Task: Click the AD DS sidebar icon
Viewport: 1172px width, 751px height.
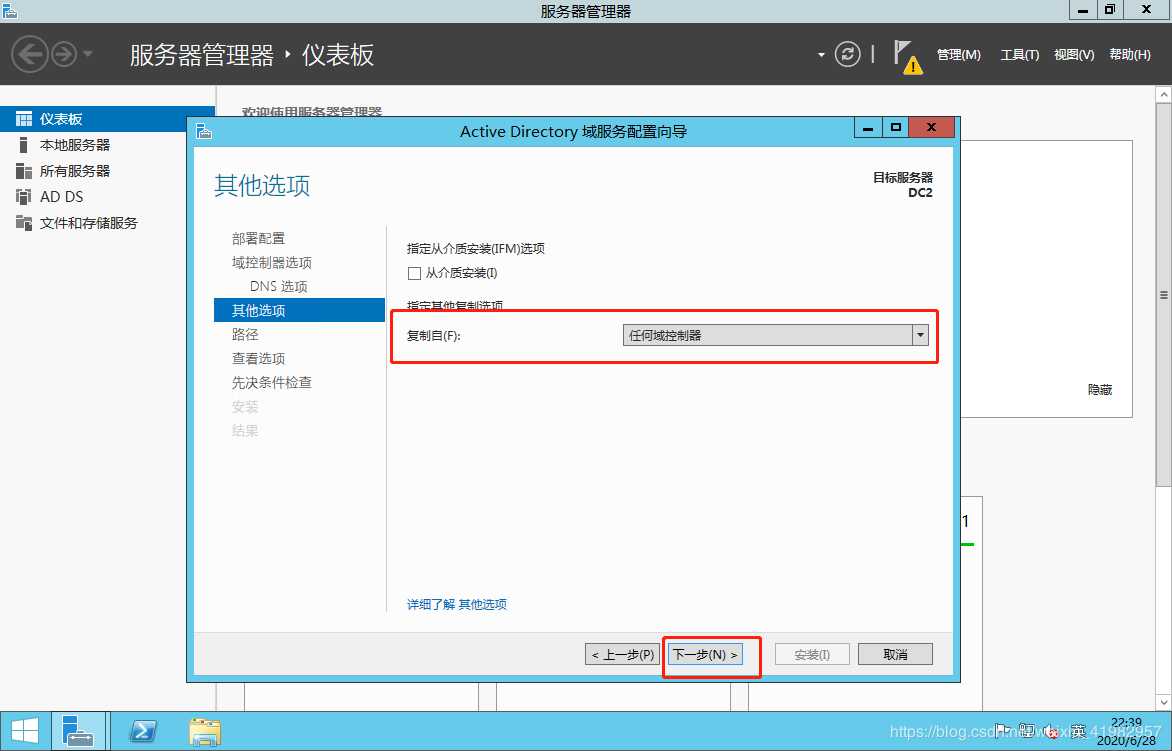Action: 24,197
